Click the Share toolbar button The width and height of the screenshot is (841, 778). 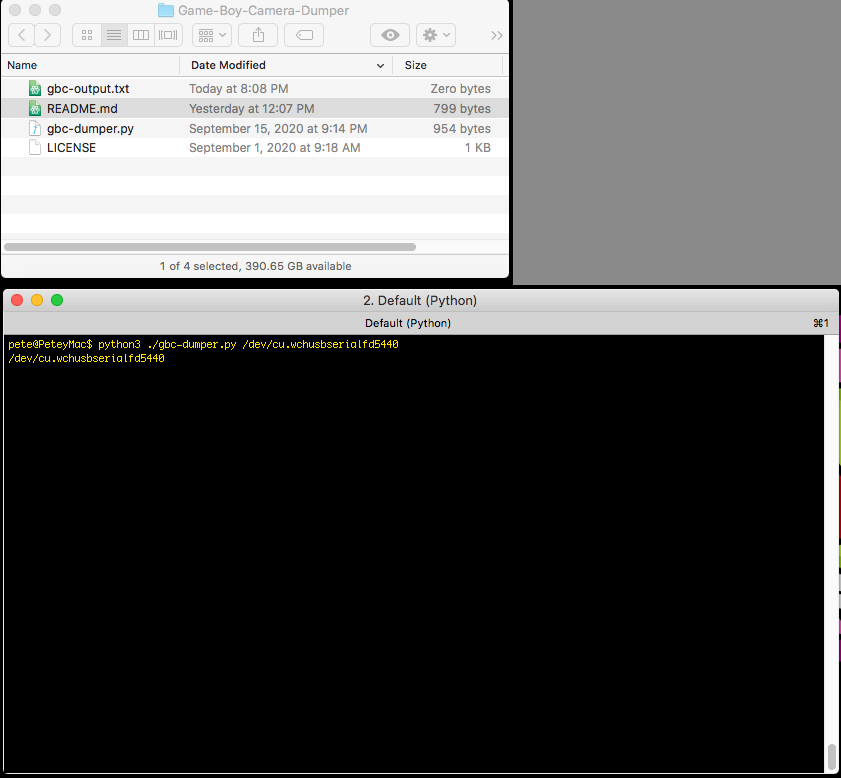tap(259, 35)
